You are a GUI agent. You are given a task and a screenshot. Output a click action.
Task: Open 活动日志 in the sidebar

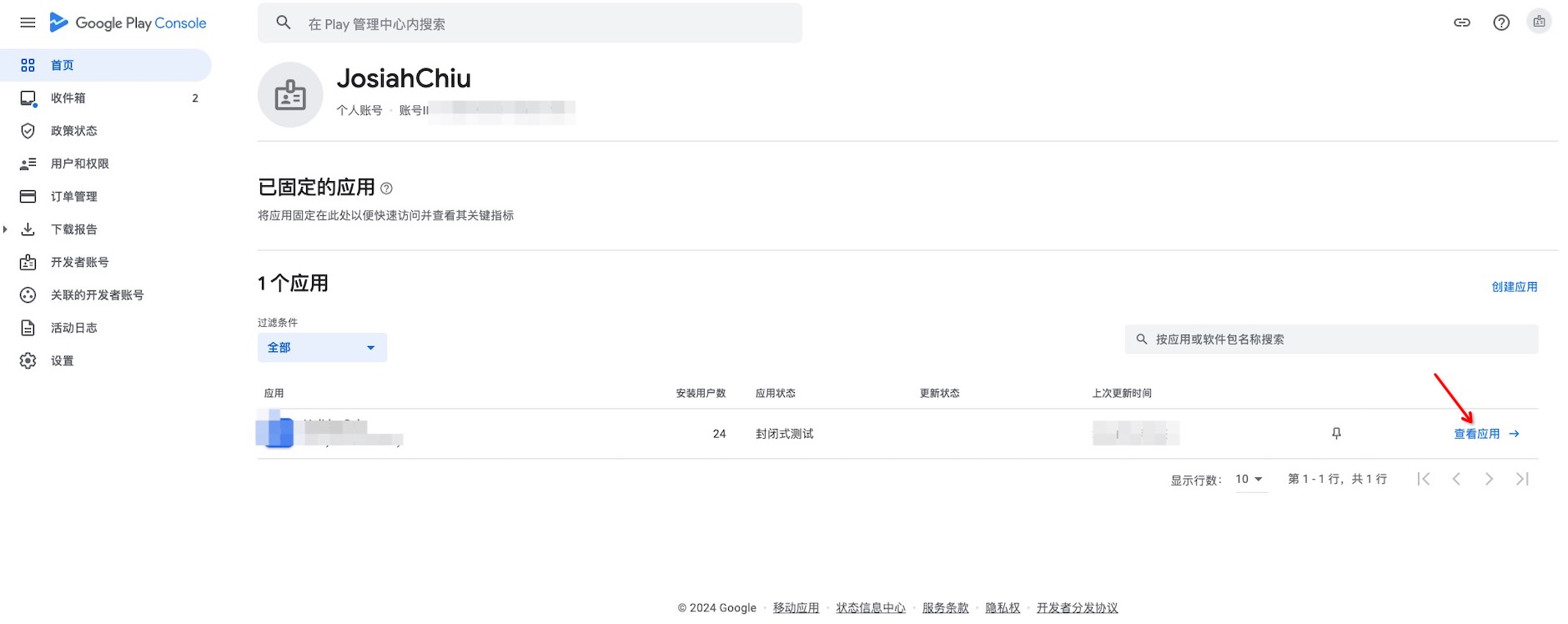pyautogui.click(x=106, y=328)
